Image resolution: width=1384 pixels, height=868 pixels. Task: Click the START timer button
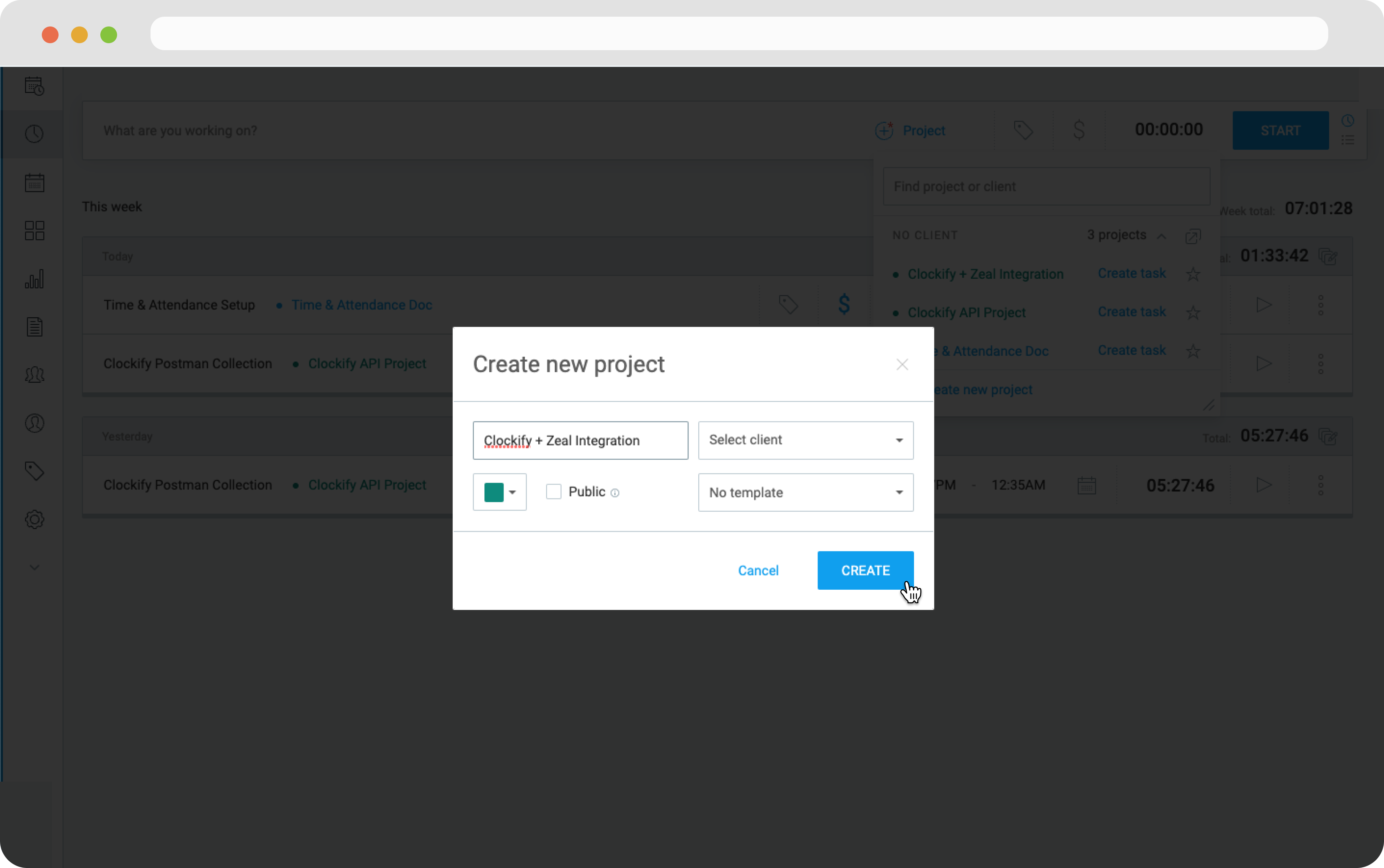click(1280, 130)
